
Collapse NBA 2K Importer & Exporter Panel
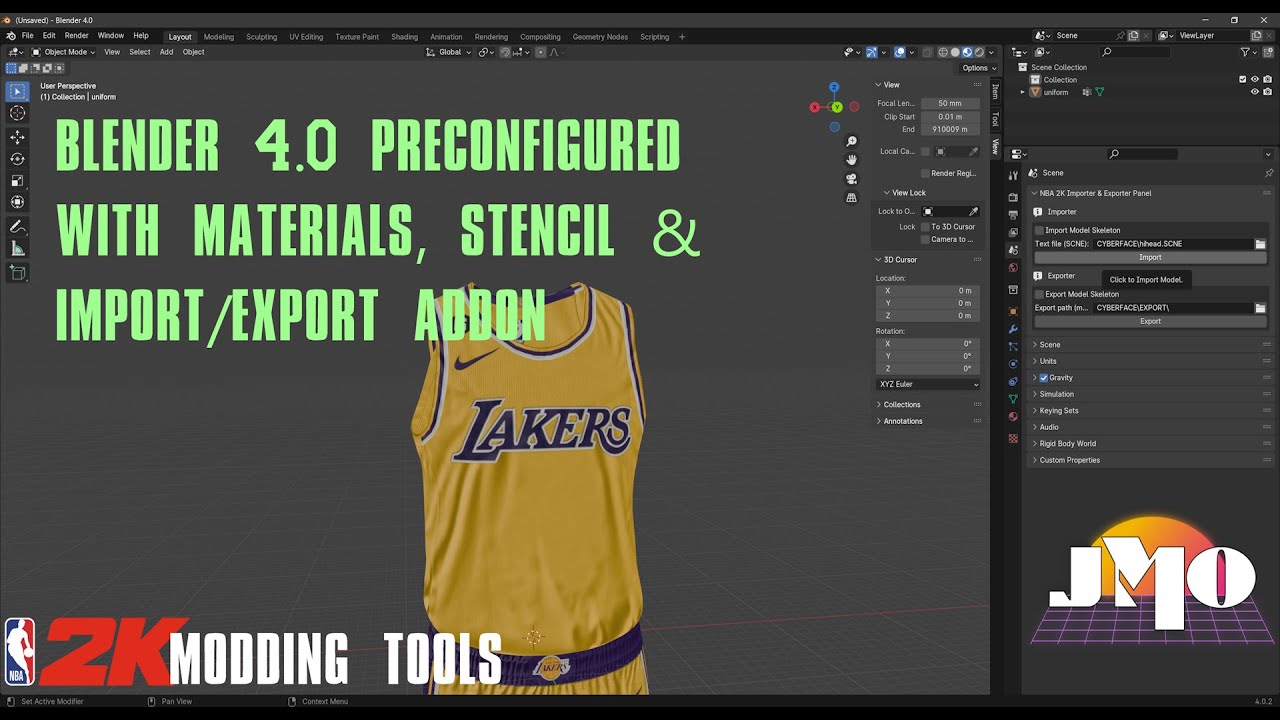tap(1150, 193)
